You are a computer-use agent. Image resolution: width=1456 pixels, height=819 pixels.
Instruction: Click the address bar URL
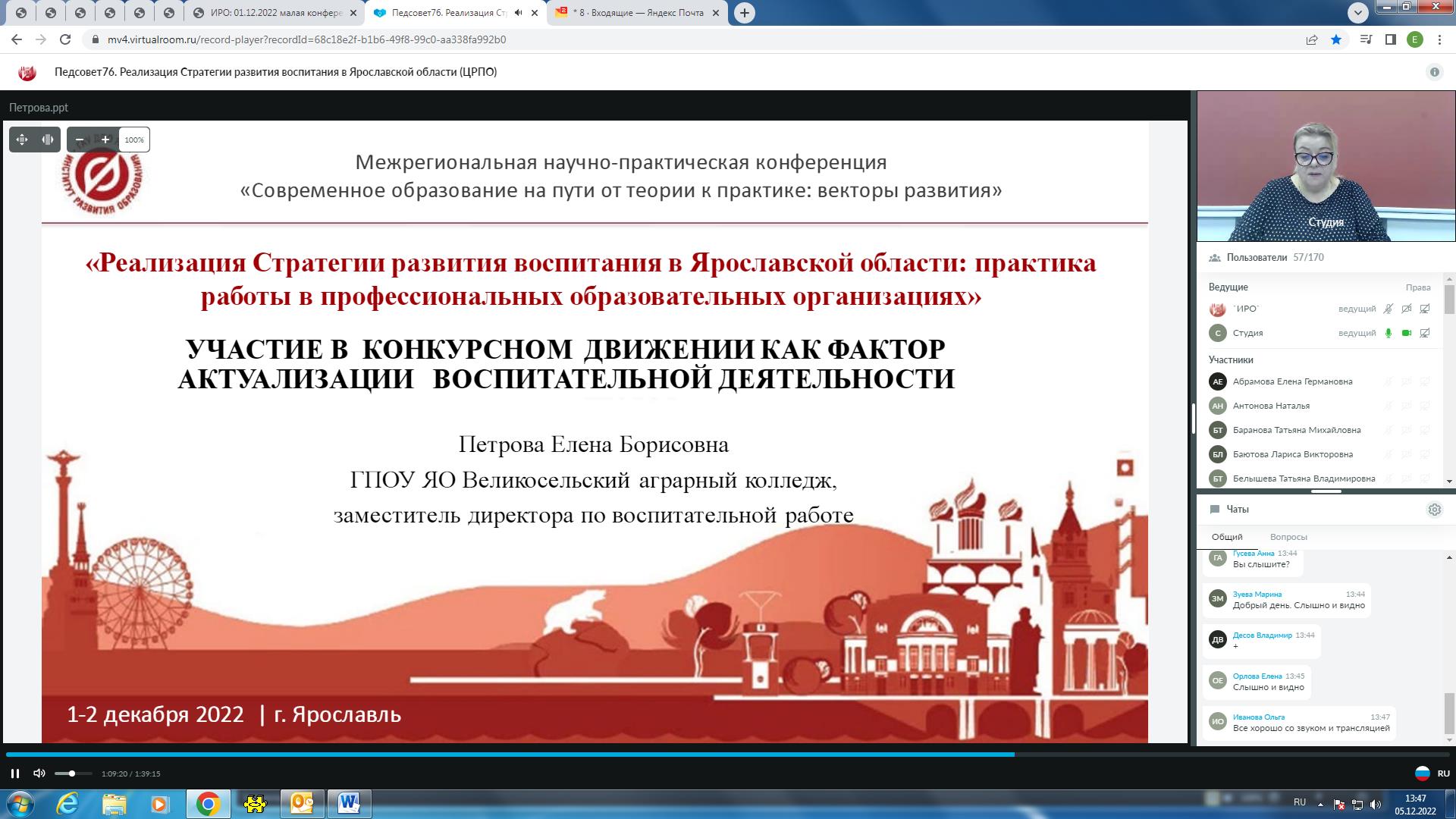coord(306,39)
